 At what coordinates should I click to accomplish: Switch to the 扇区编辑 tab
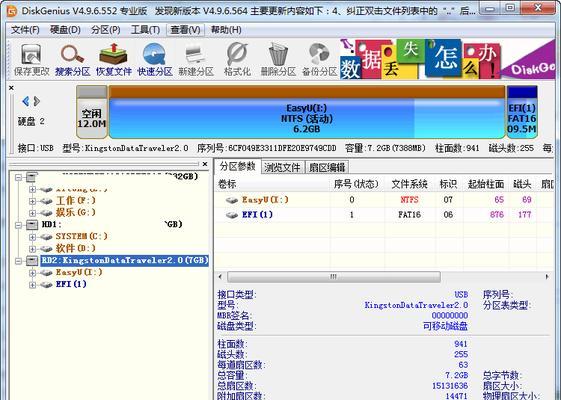327,167
